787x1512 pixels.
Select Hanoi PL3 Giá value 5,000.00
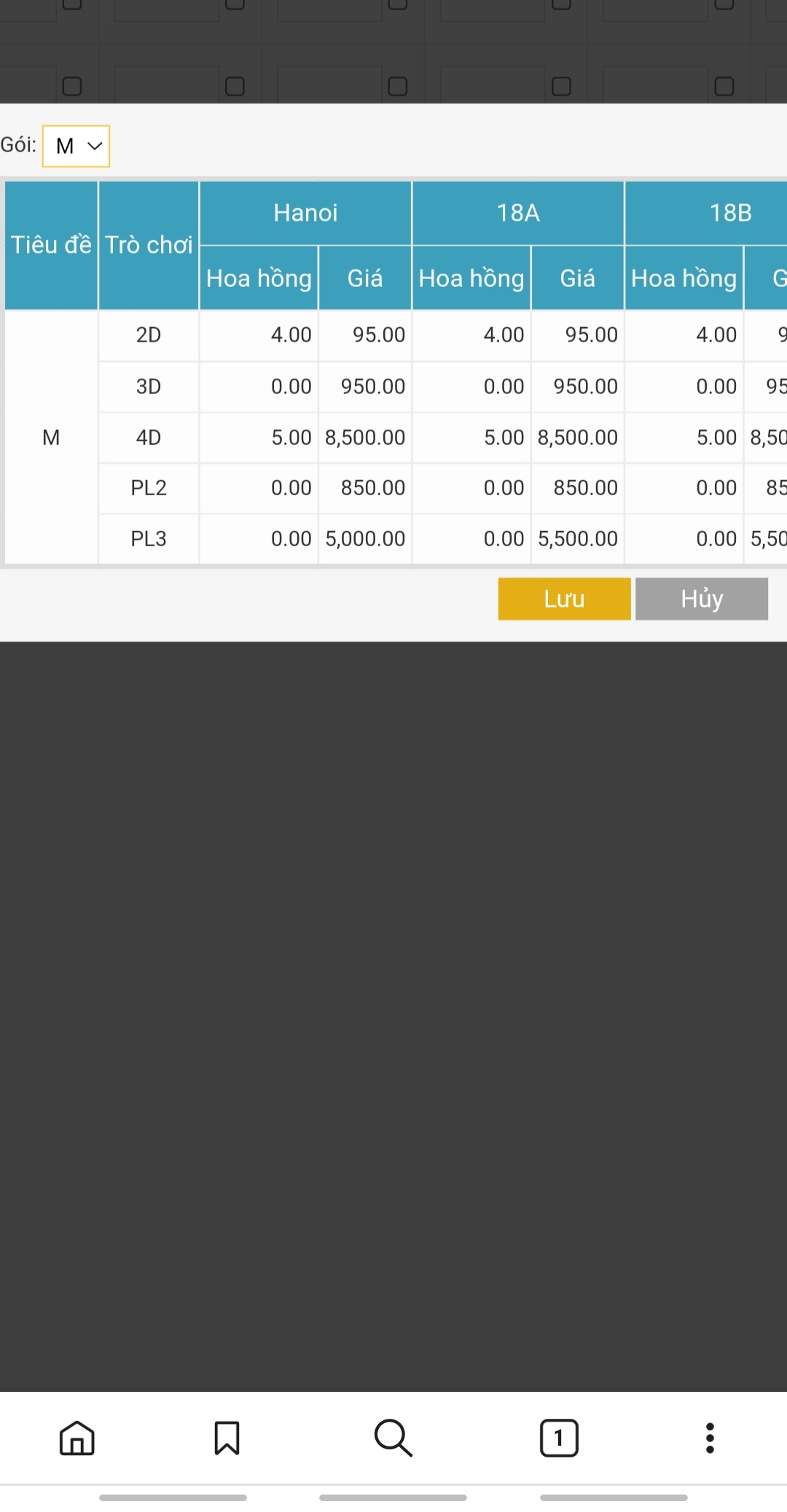365,539
